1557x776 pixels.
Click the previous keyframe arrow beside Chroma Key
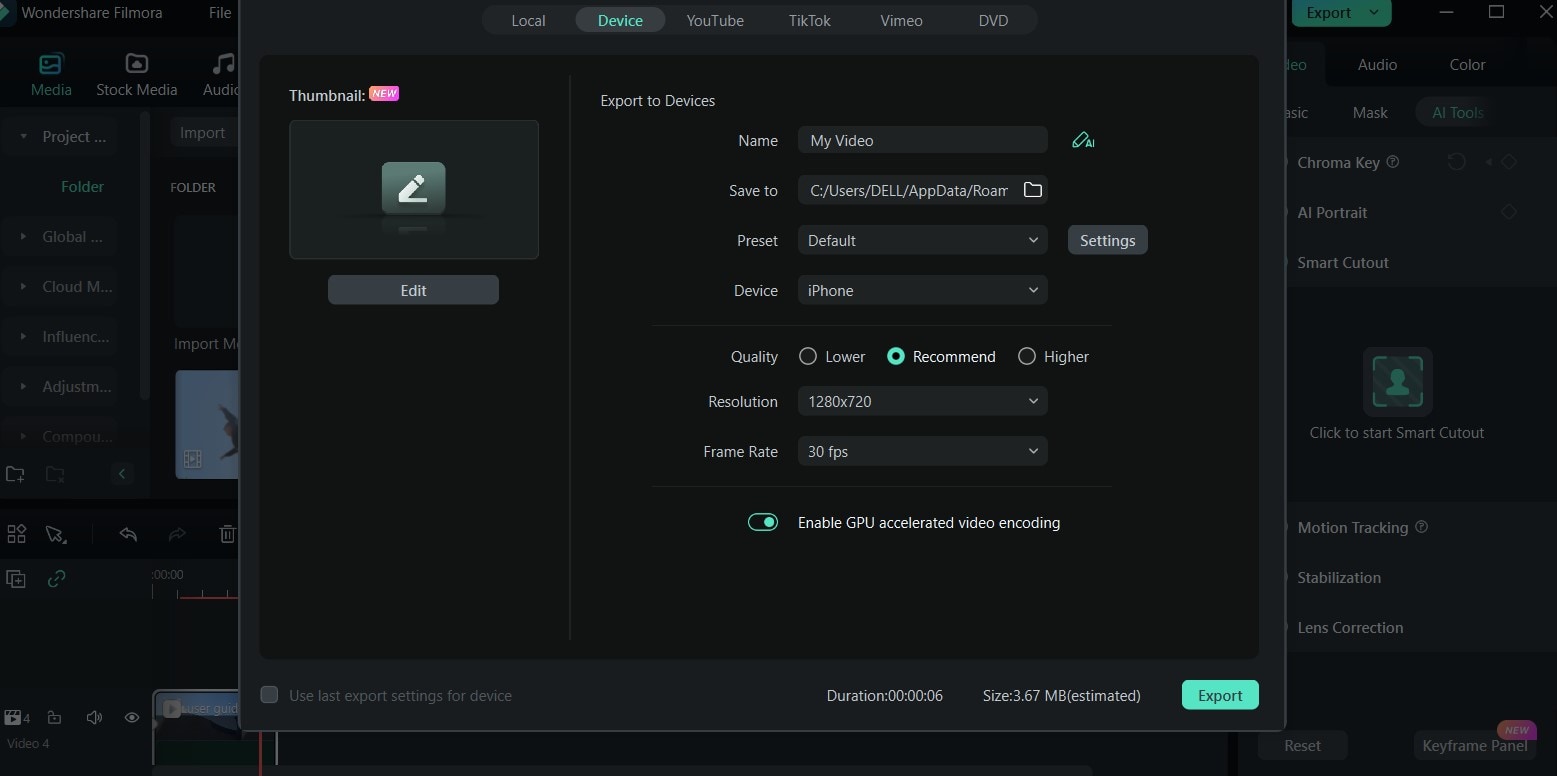(x=1488, y=162)
